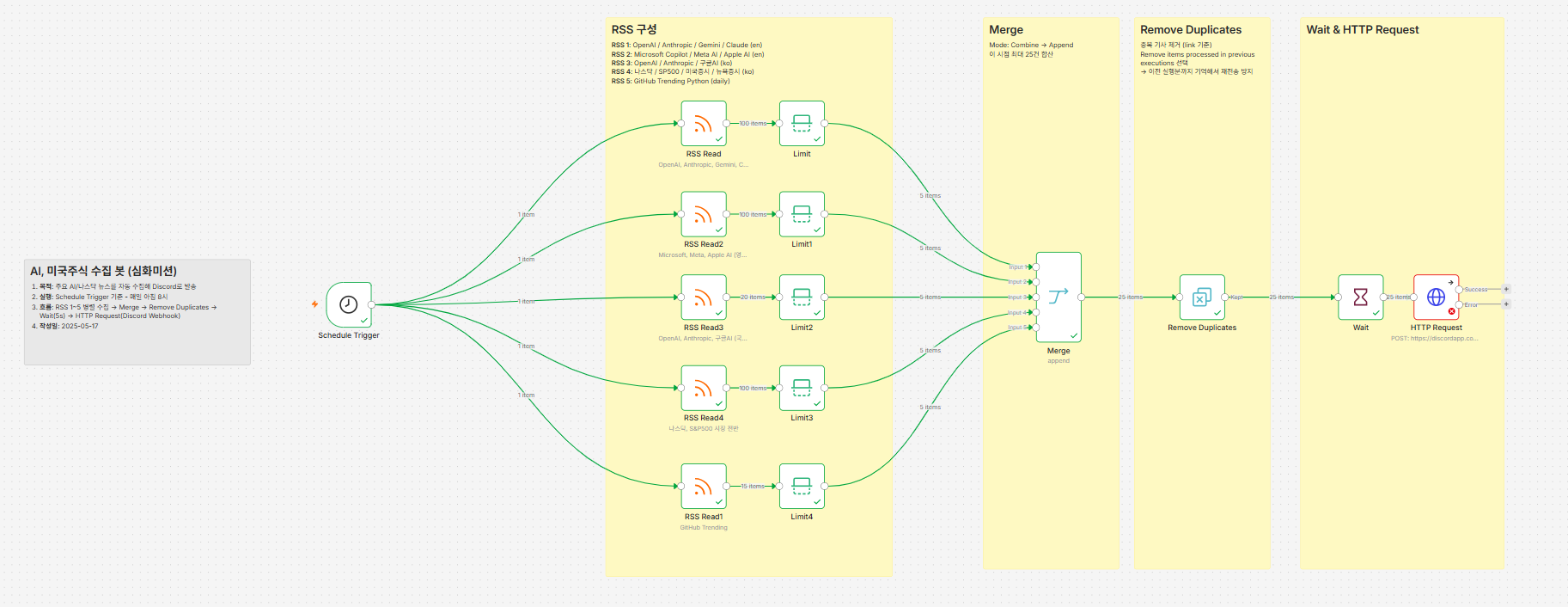The image size is (1568, 607).
Task: Select the Limit3 node icon
Action: coord(802,388)
